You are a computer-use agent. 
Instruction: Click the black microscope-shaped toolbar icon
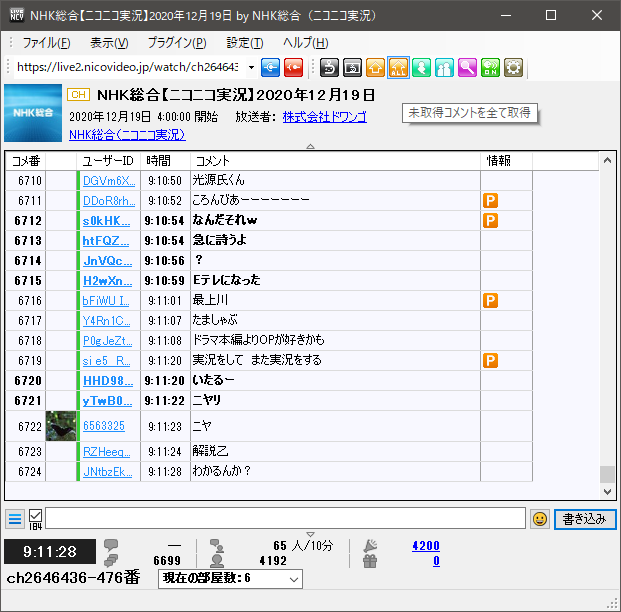click(x=329, y=67)
